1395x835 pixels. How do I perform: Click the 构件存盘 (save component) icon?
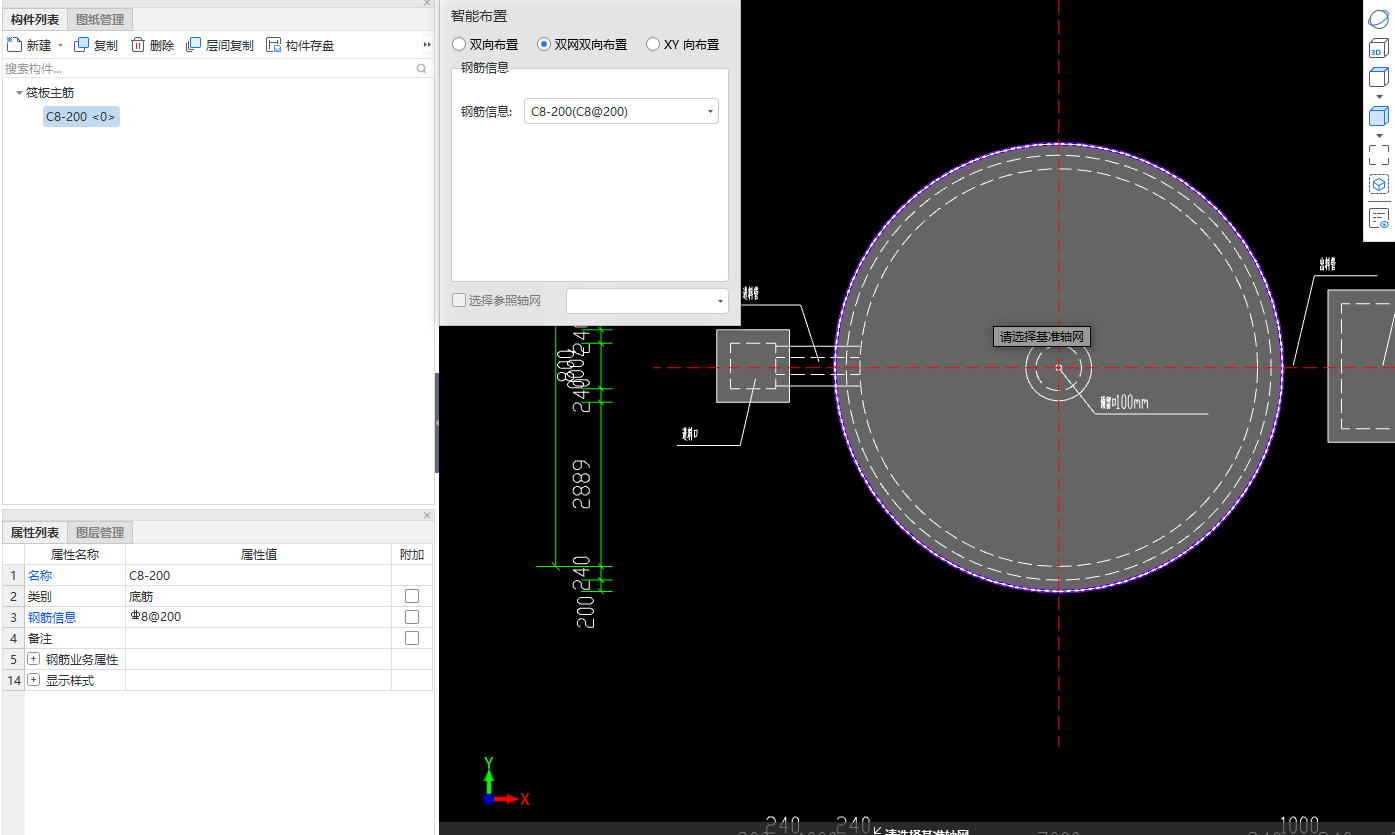pos(273,45)
